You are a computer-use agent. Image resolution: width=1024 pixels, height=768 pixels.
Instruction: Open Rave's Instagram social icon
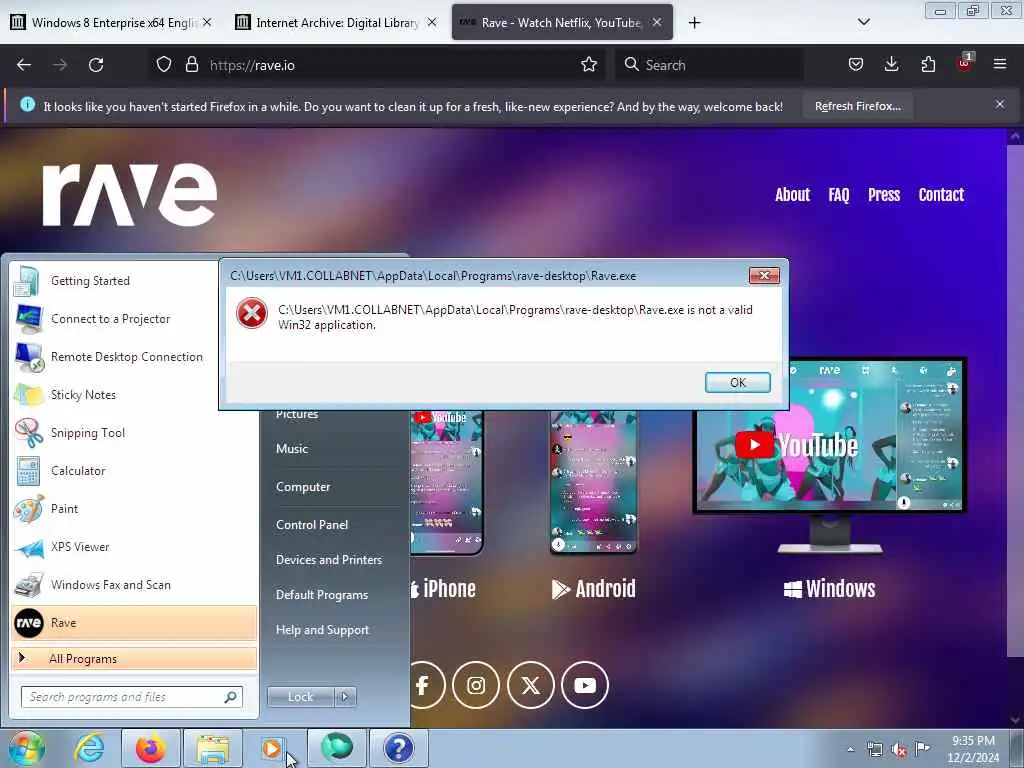(x=475, y=685)
